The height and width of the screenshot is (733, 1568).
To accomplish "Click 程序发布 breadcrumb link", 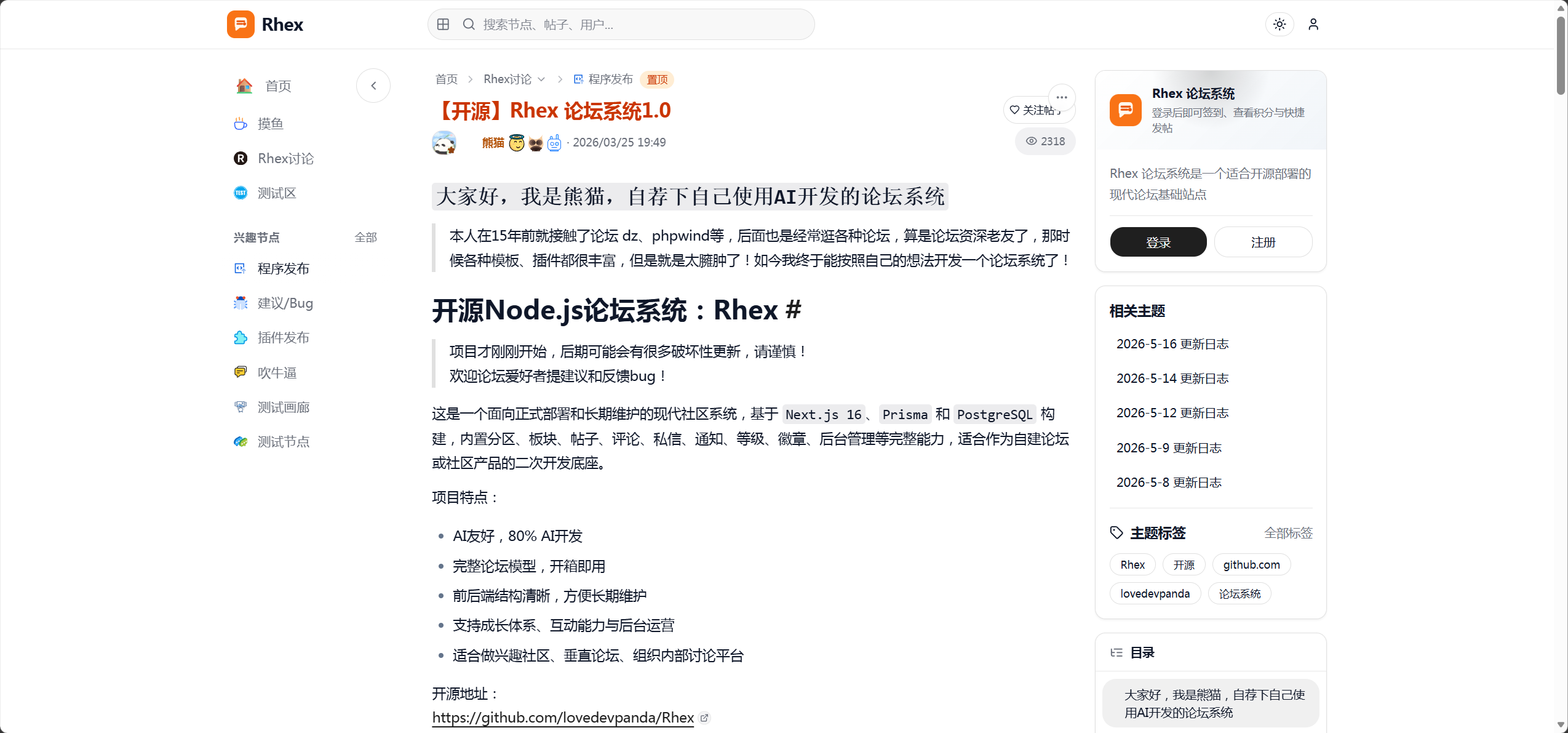I will coord(603,79).
